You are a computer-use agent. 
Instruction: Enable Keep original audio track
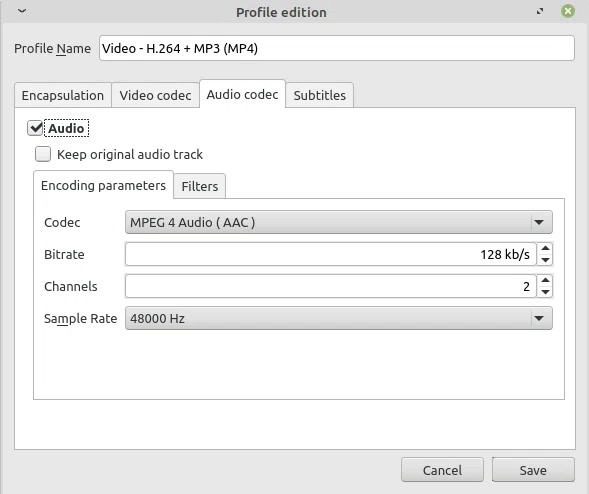(x=43, y=154)
